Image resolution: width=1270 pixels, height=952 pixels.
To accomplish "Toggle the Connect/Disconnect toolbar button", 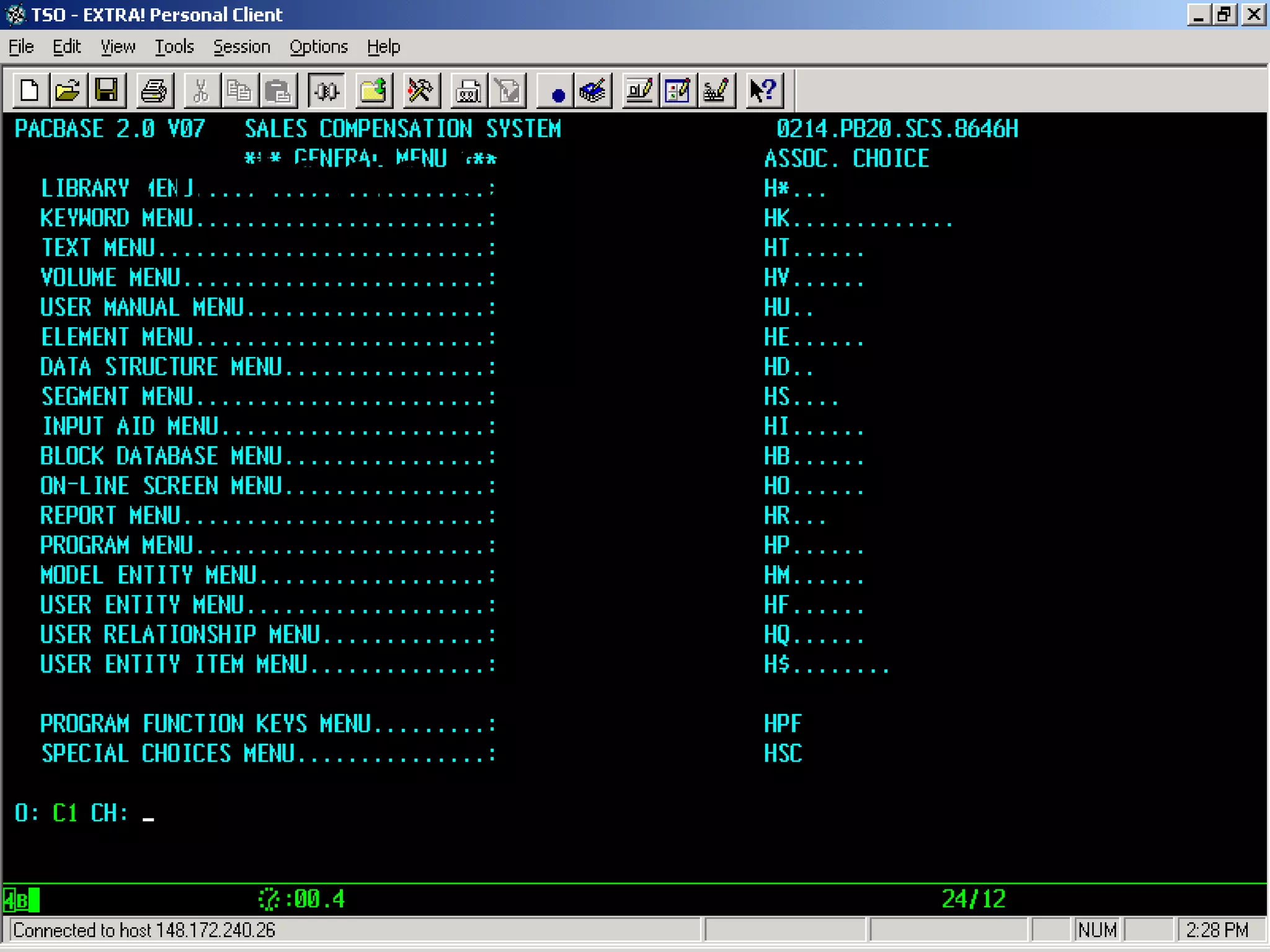I will point(326,91).
